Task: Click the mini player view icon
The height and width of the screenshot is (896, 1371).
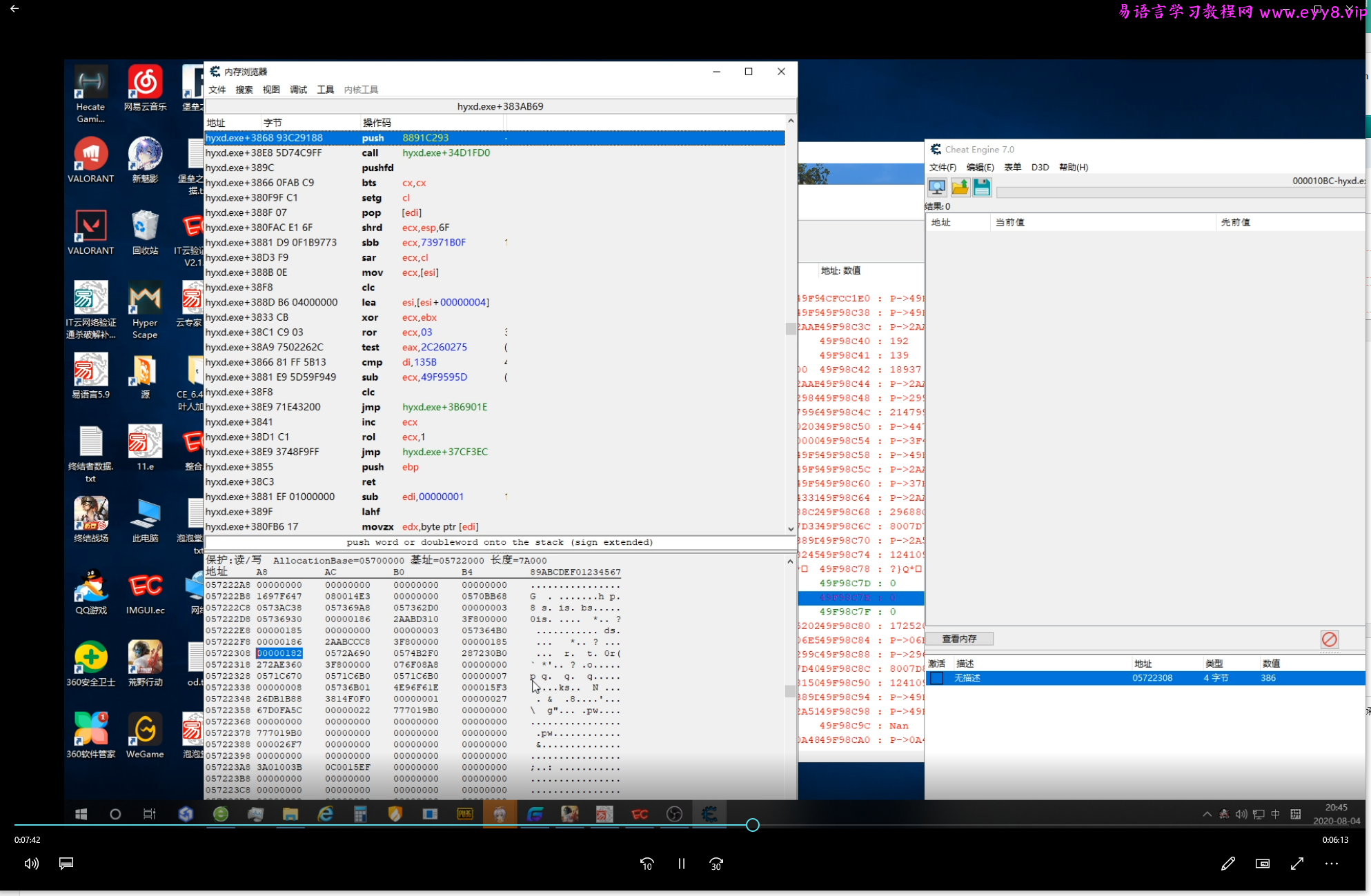Action: (1262, 864)
